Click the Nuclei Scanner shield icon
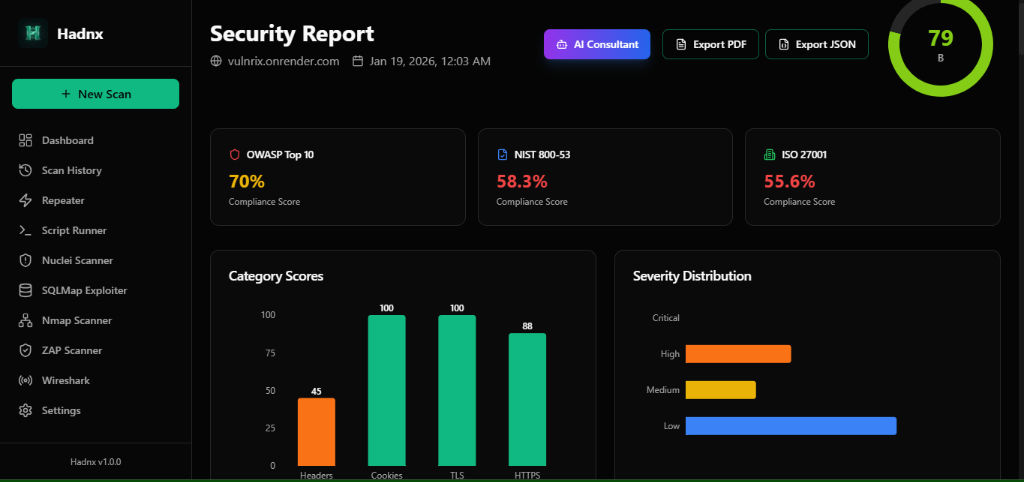 [26, 261]
